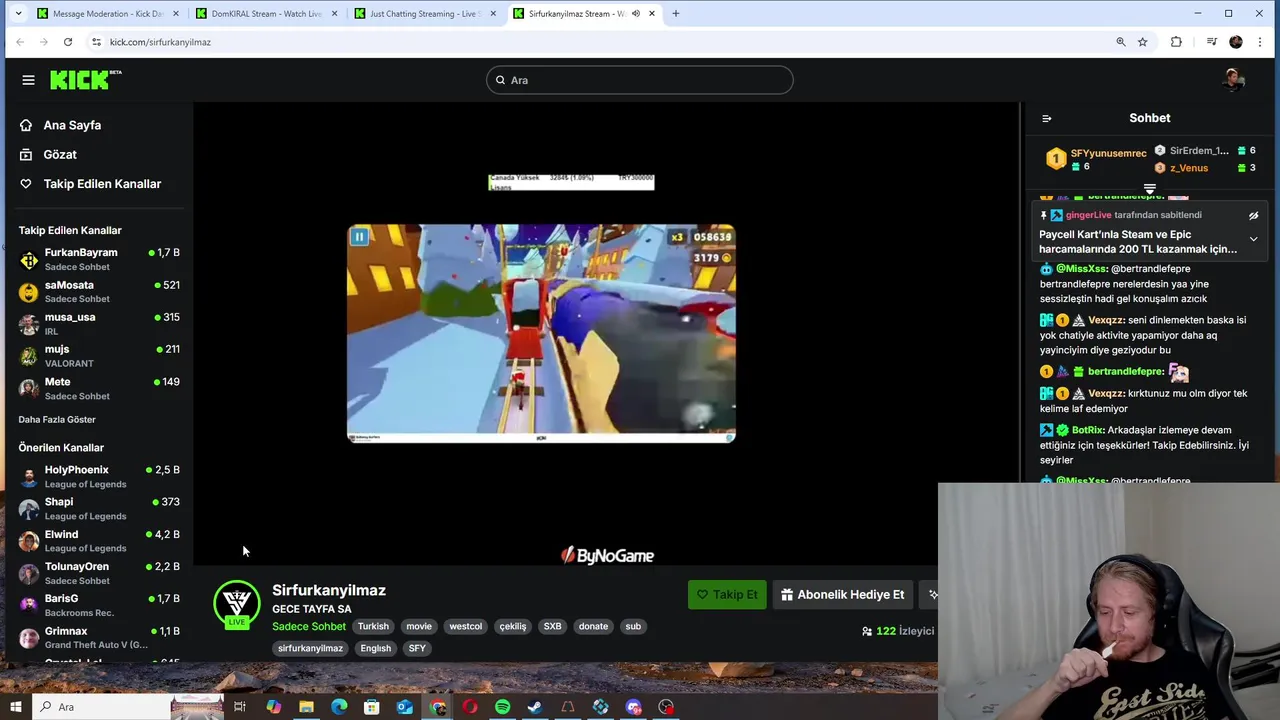Select the sub tag
The image size is (1280, 720).
point(633,626)
